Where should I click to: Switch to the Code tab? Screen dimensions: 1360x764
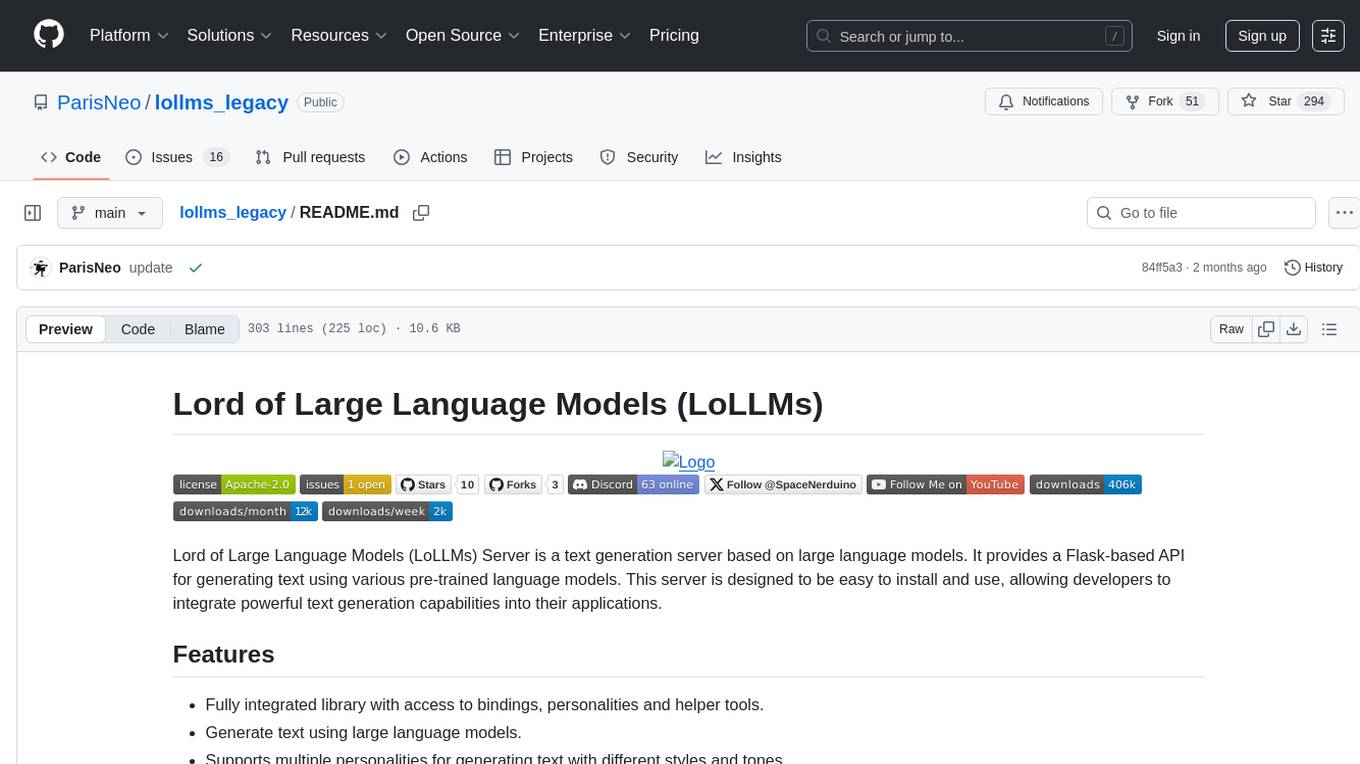pyautogui.click(x=71, y=157)
